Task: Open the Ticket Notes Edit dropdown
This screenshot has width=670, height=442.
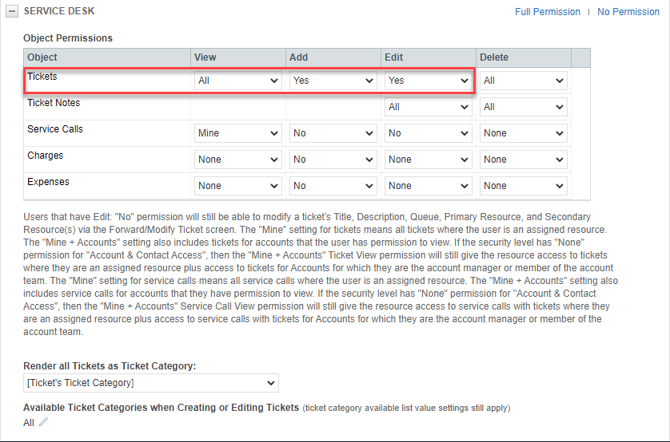Action: (428, 107)
